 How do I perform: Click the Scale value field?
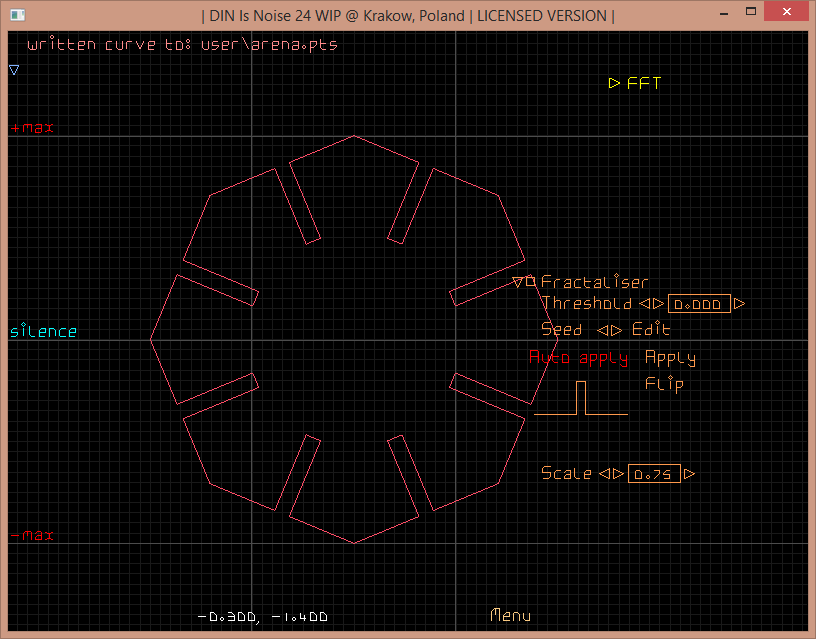click(x=654, y=474)
